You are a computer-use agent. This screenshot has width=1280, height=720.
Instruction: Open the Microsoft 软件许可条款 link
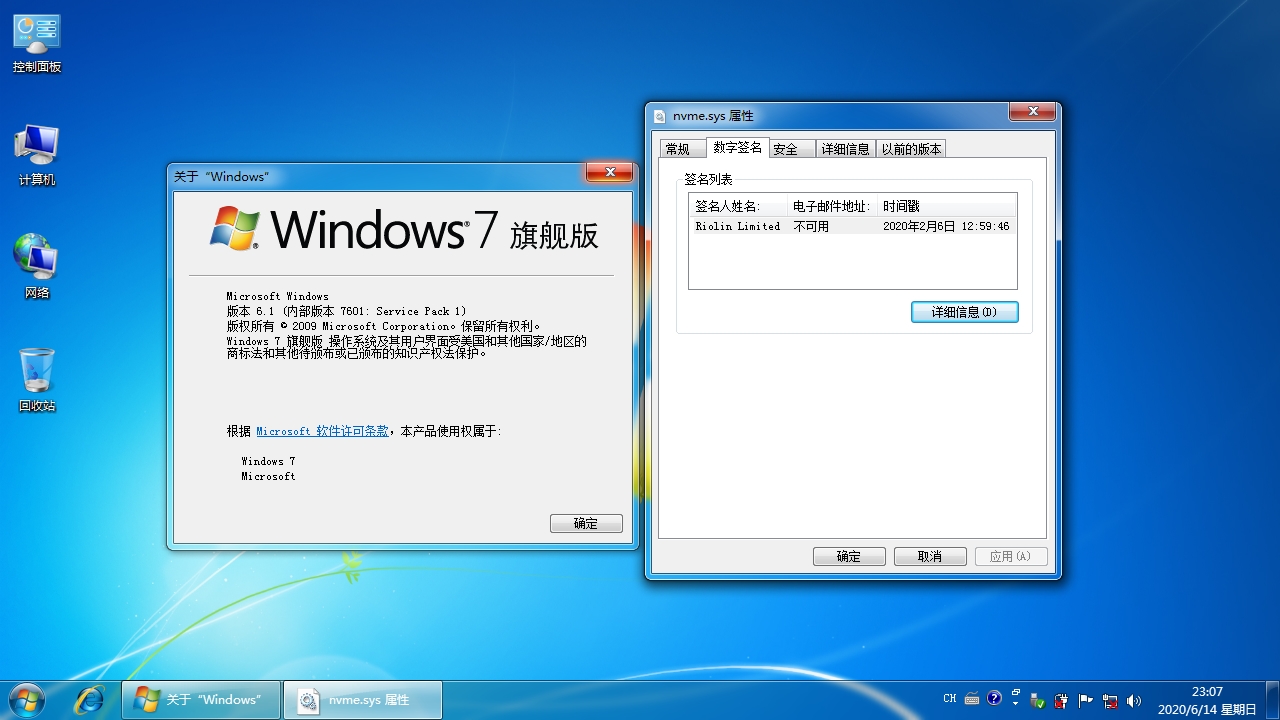click(322, 431)
